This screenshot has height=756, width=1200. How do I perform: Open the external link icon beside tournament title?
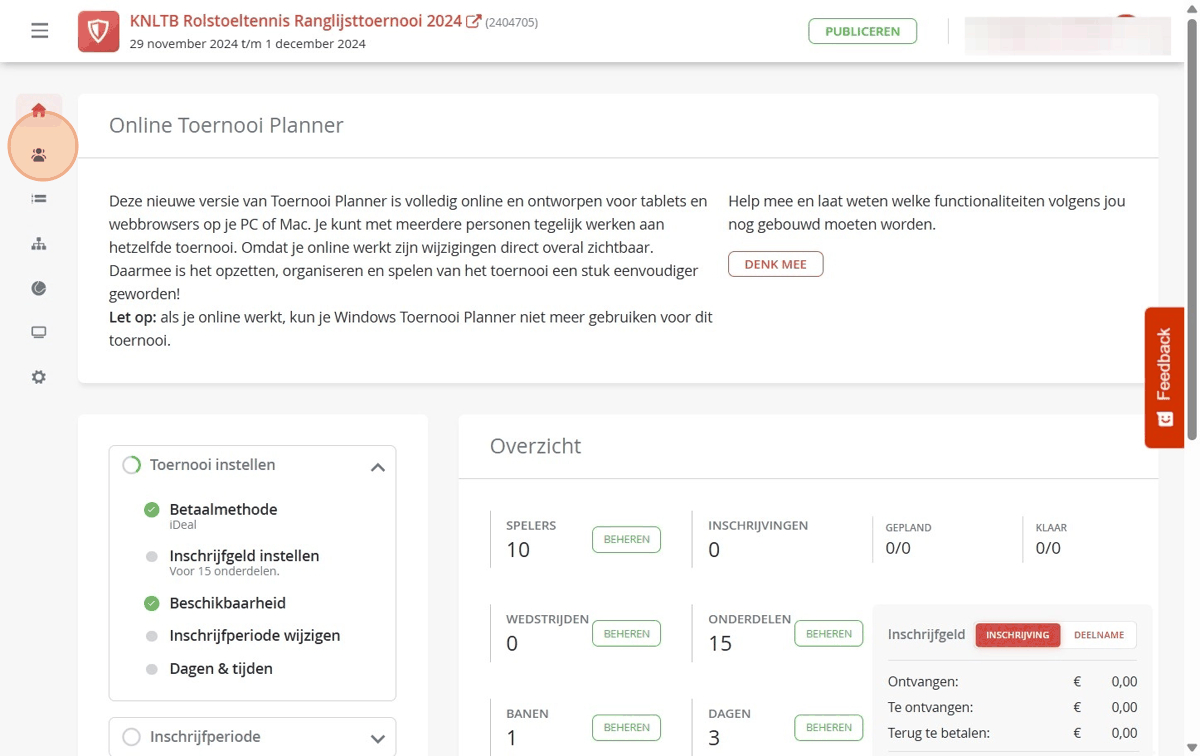point(474,21)
